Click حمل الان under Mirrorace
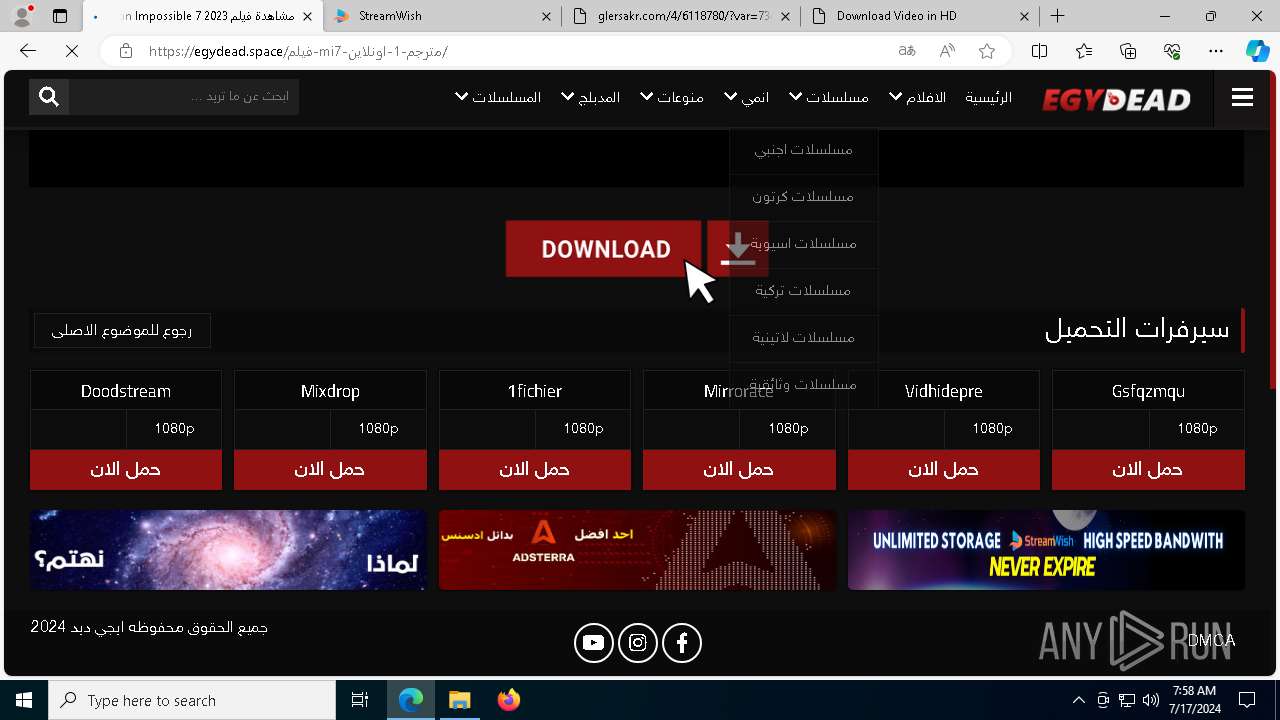This screenshot has width=1280, height=720. click(x=739, y=469)
